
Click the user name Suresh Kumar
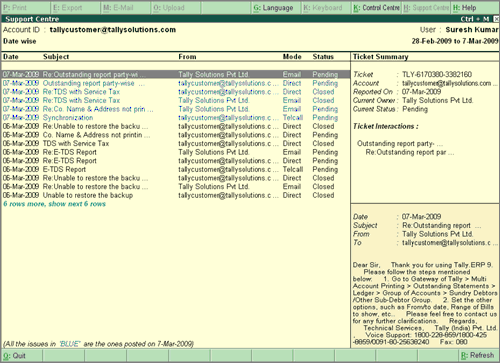472,30
